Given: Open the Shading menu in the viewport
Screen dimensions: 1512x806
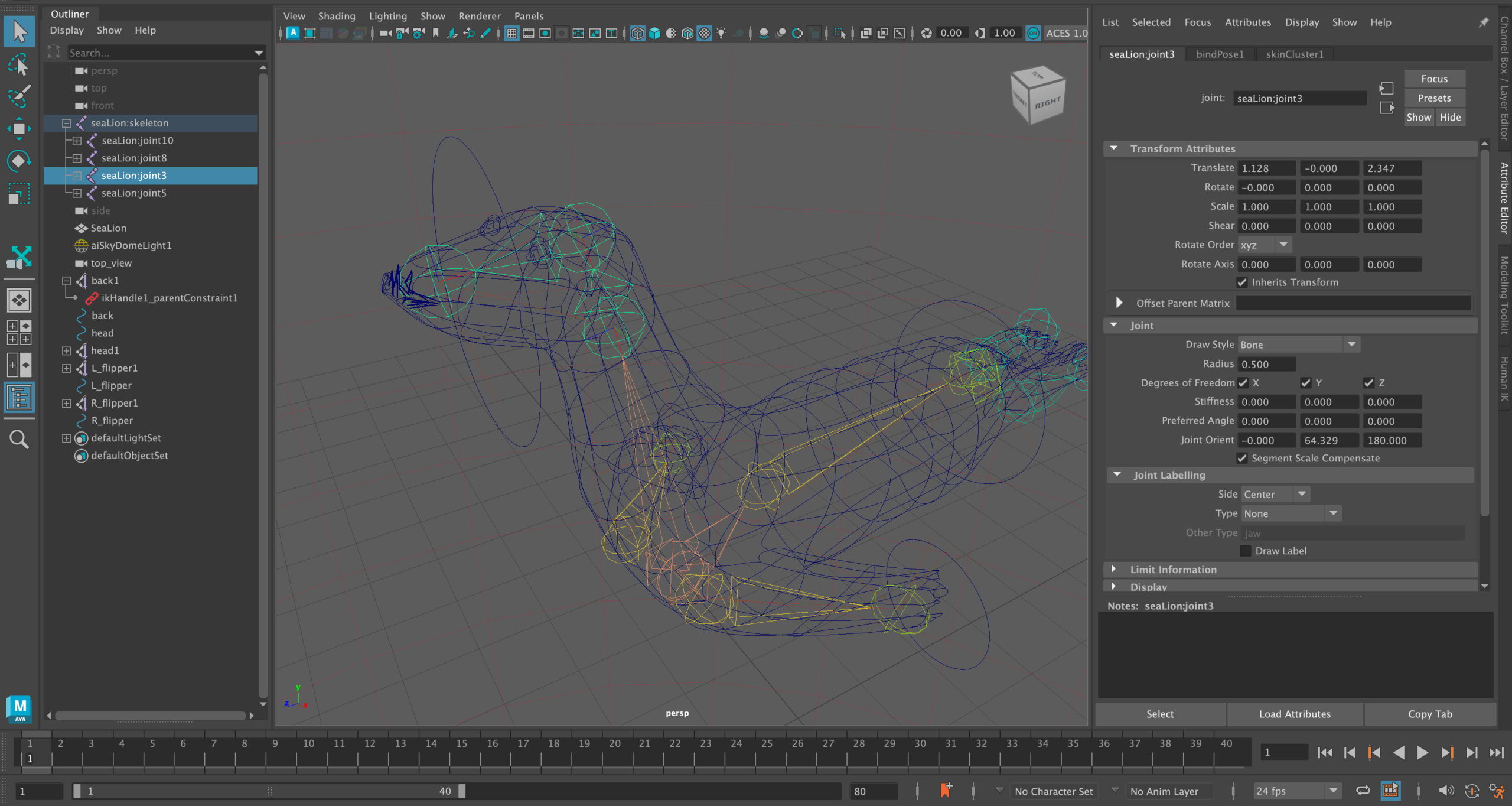Looking at the screenshot, I should coord(336,16).
